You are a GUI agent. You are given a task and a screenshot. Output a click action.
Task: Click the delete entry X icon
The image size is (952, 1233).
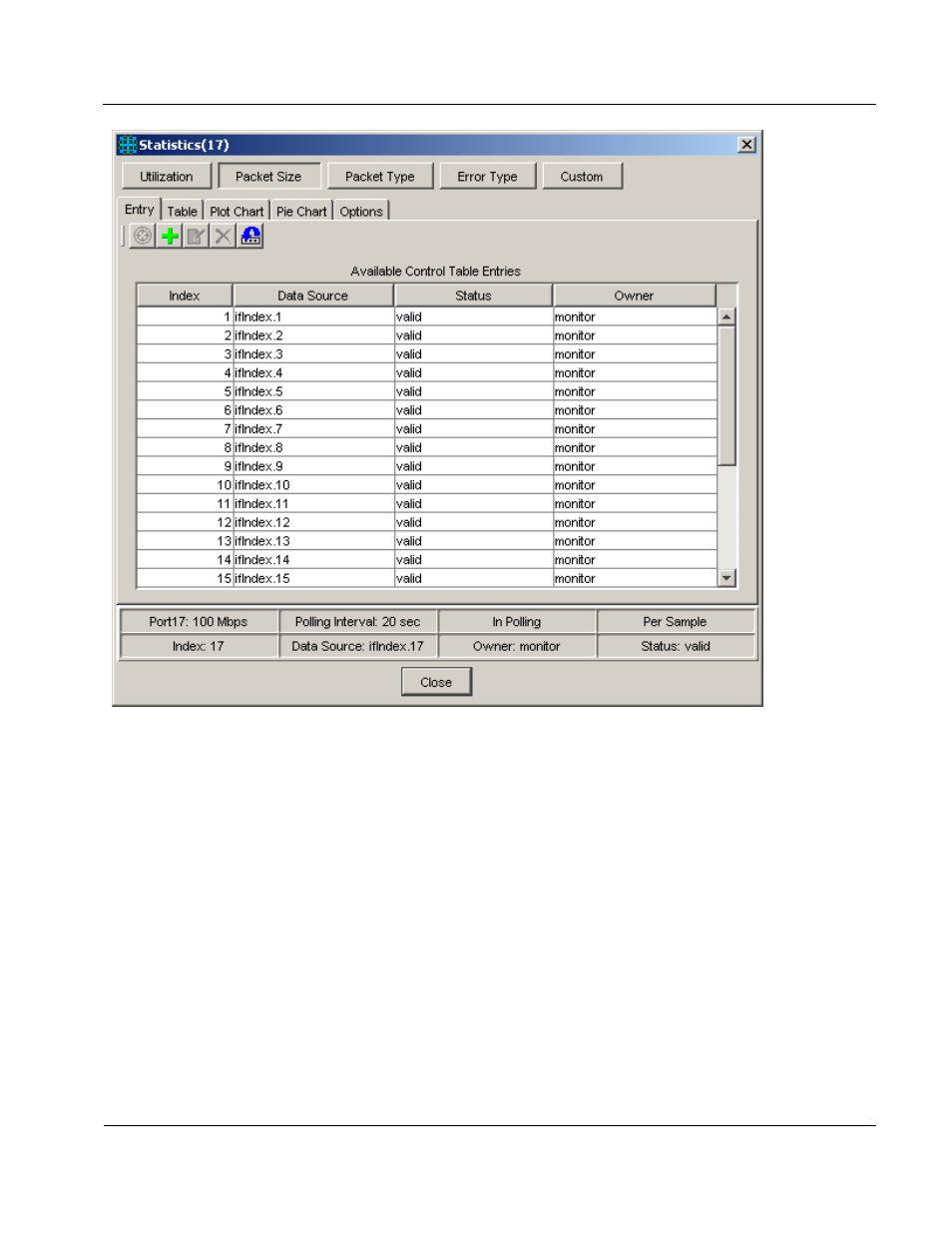tap(223, 236)
